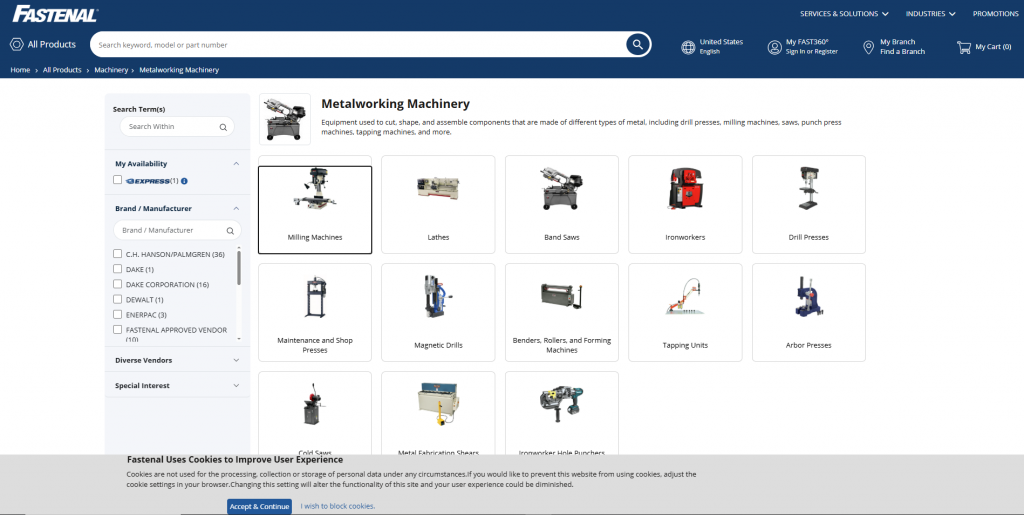Open the Magnetic Drills category image
The width and height of the screenshot is (1024, 515).
(x=438, y=296)
